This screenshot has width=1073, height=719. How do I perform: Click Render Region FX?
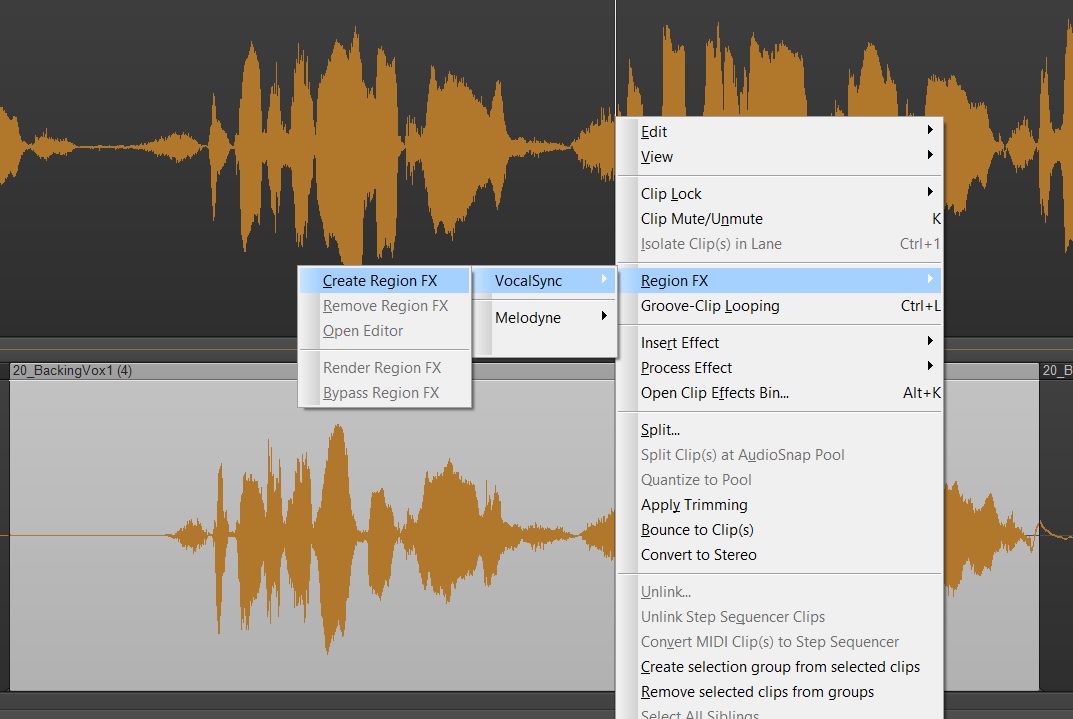(385, 367)
